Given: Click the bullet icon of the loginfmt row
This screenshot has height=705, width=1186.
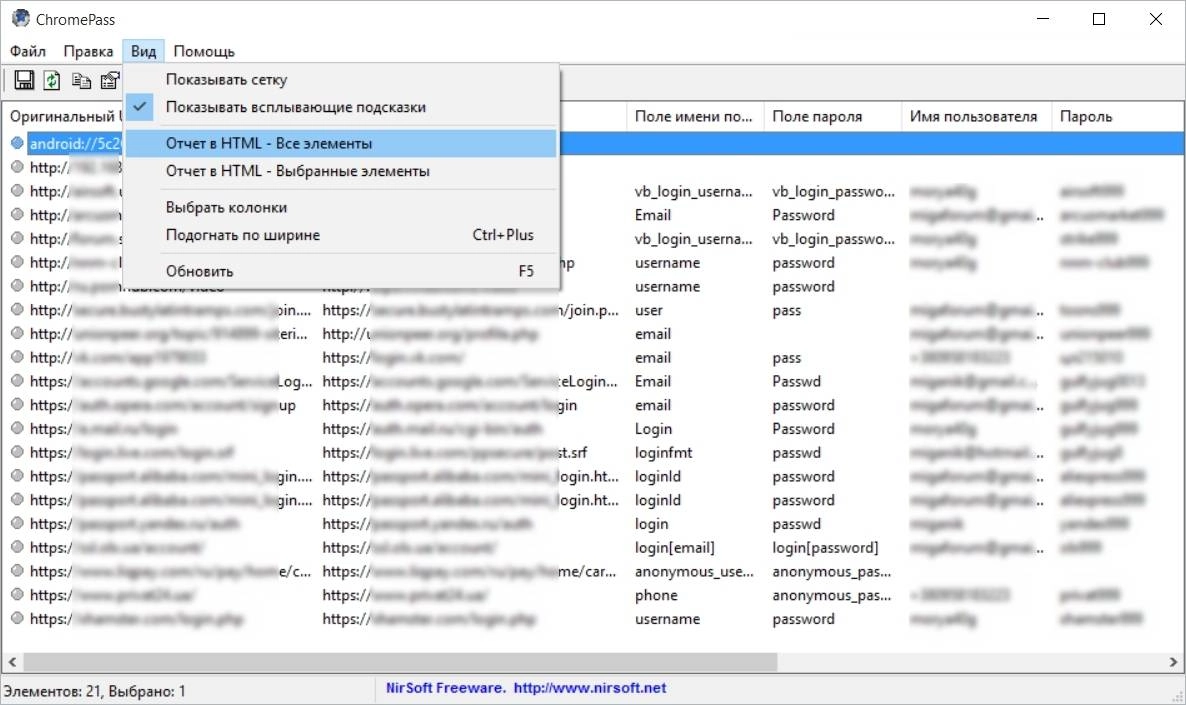Looking at the screenshot, I should [x=17, y=452].
